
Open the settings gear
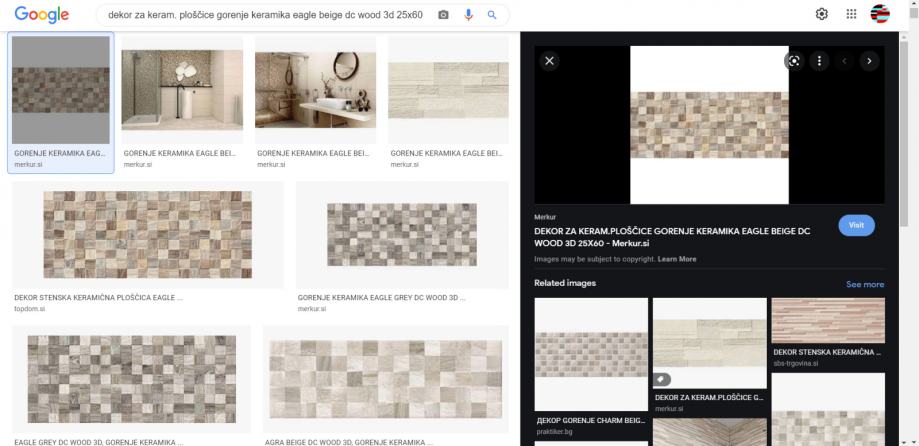coord(822,14)
